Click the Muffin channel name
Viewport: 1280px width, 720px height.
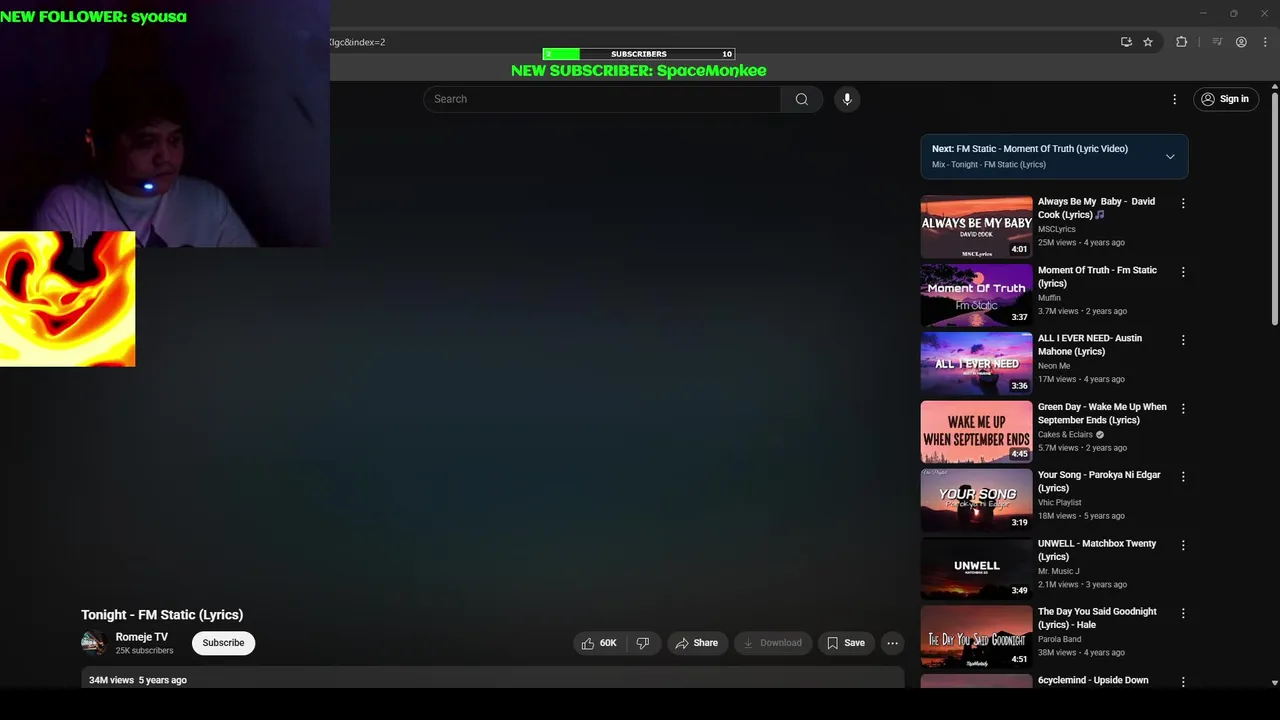(1049, 298)
